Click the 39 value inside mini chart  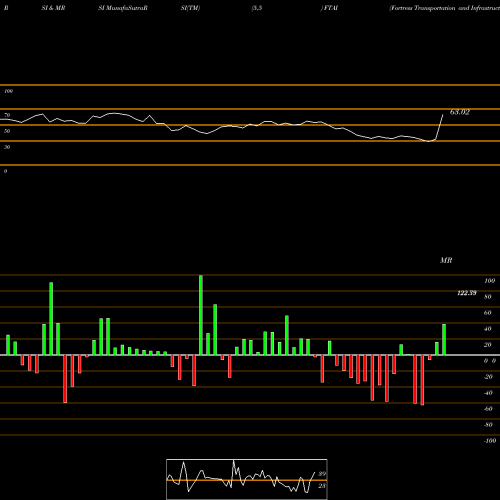click(x=322, y=474)
